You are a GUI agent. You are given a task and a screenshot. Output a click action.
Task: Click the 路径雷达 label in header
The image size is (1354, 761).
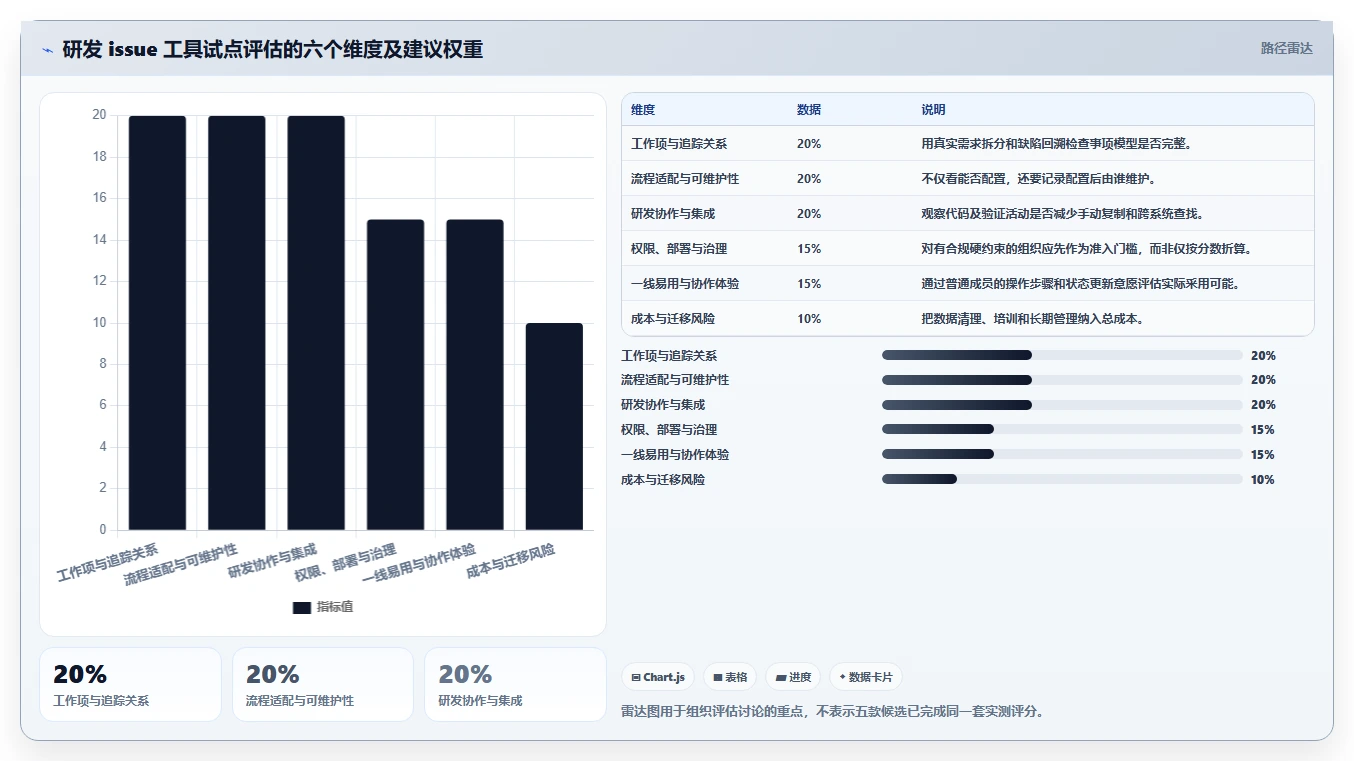coord(1286,48)
